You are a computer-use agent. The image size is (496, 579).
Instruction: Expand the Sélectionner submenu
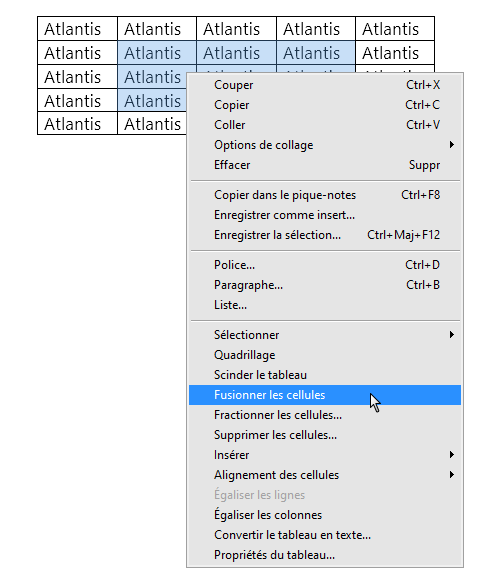click(x=325, y=335)
